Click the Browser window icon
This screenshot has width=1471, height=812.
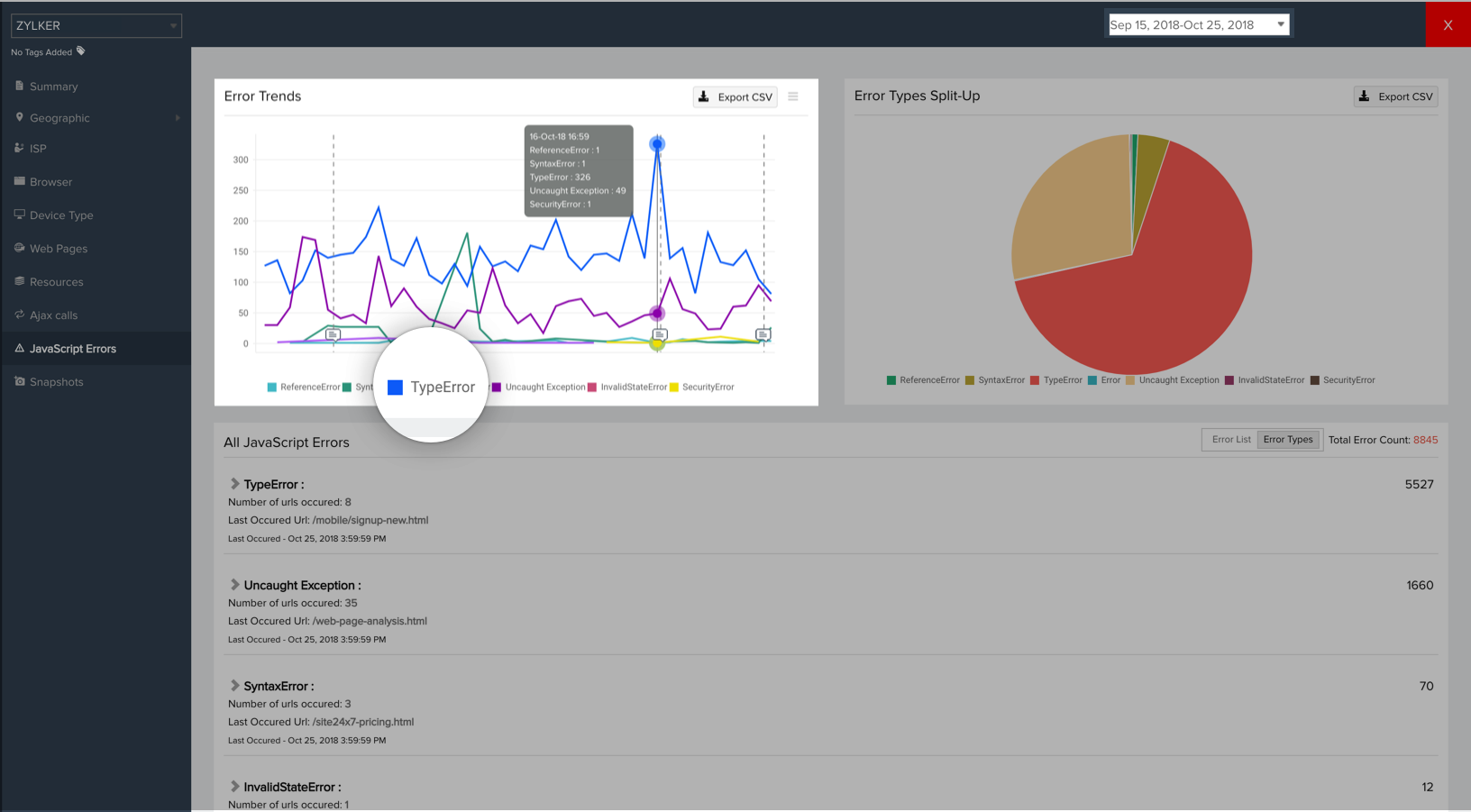pos(19,181)
